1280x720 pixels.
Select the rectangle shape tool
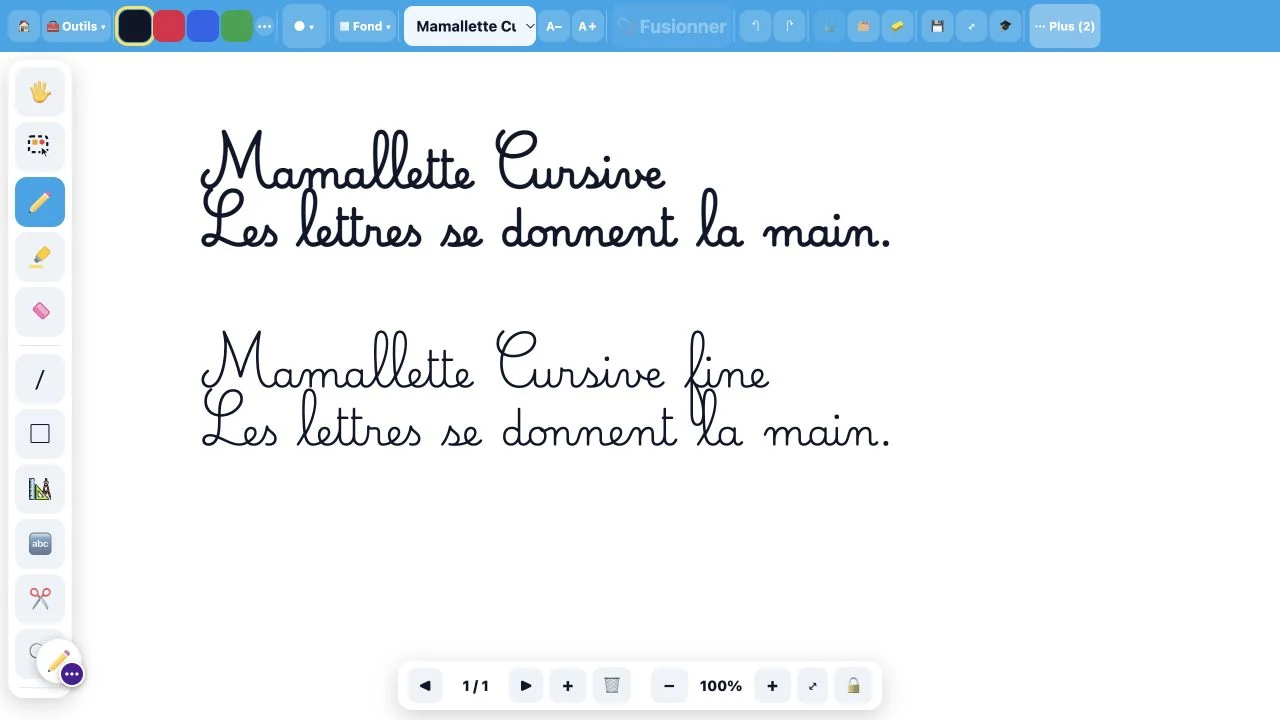pos(40,434)
